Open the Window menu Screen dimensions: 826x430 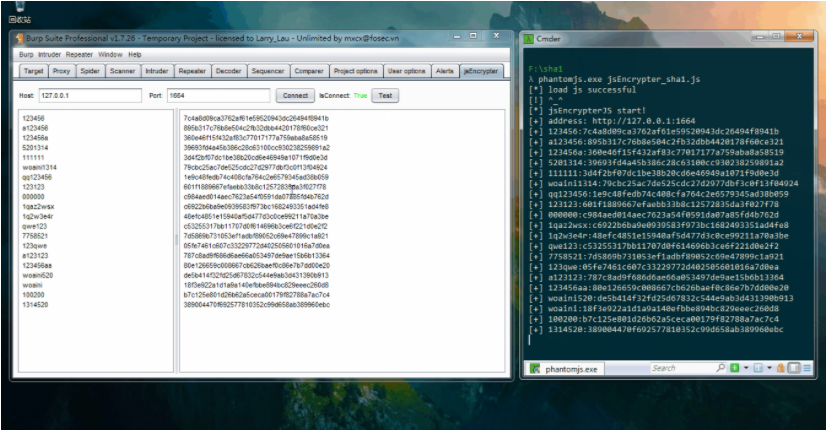click(110, 54)
